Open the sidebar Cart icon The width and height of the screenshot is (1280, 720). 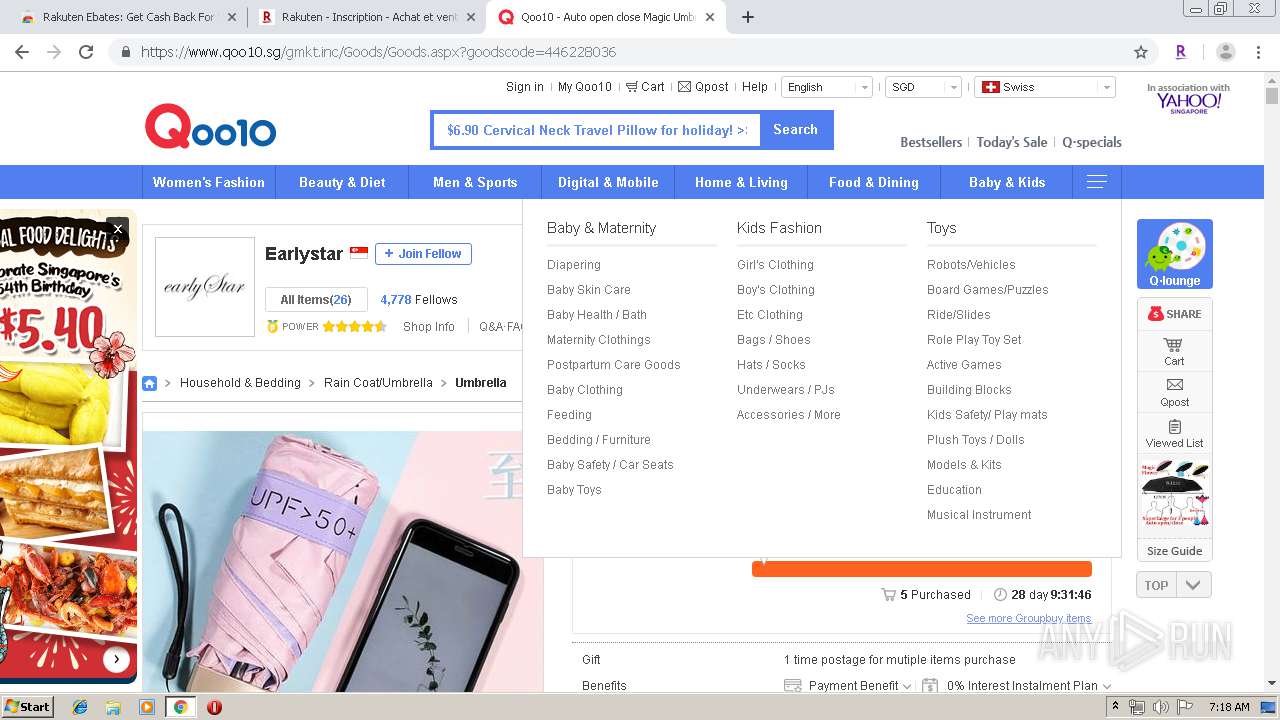point(1174,351)
